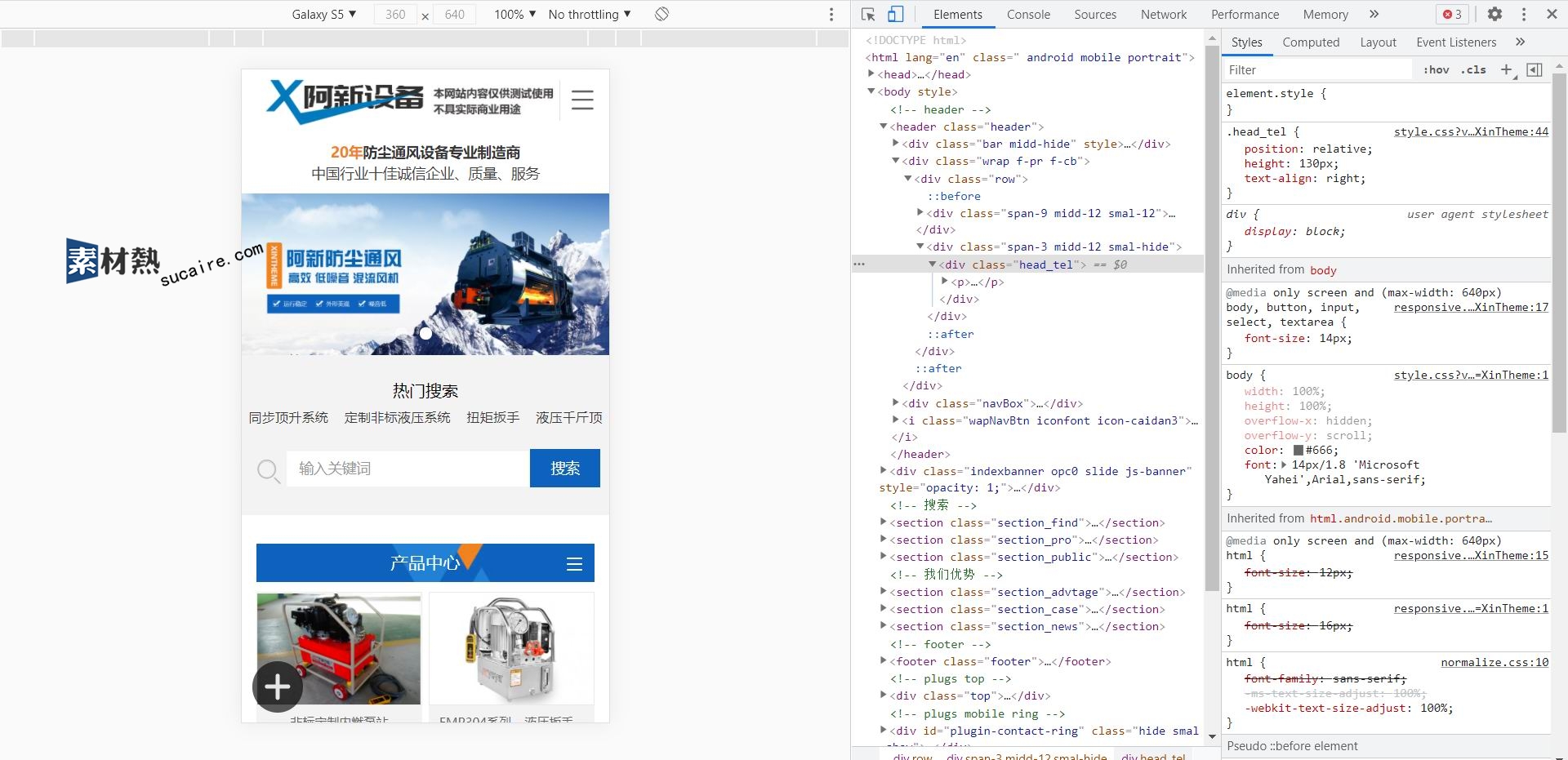Viewport: 1568px width, 760px height.
Task: Open the inspect element picker tool
Action: (868, 14)
